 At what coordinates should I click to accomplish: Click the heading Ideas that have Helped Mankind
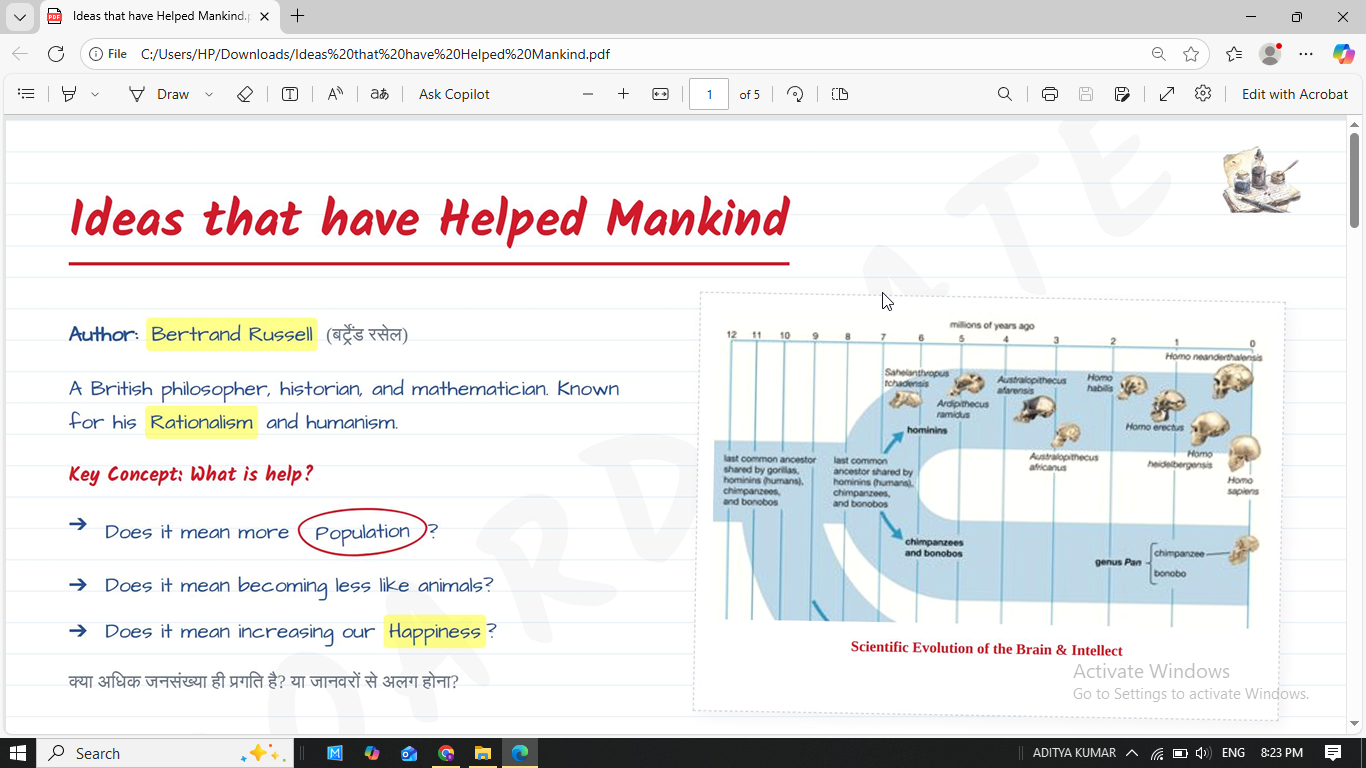(x=429, y=218)
